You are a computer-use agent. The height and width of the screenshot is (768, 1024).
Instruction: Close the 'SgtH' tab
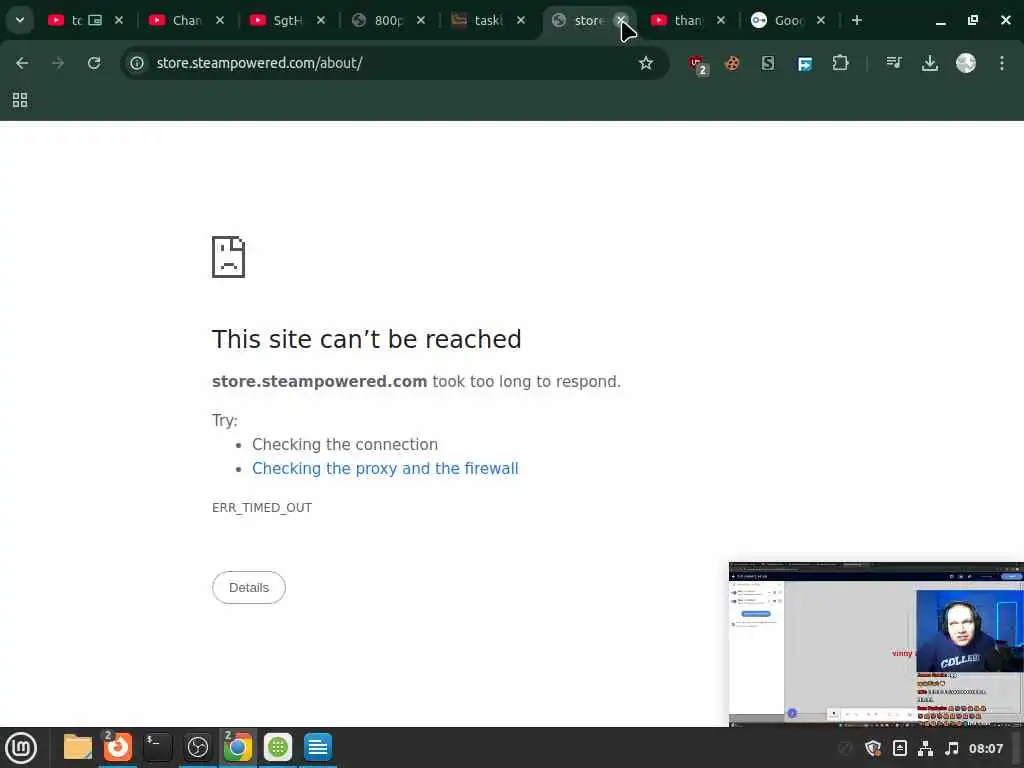pos(321,20)
